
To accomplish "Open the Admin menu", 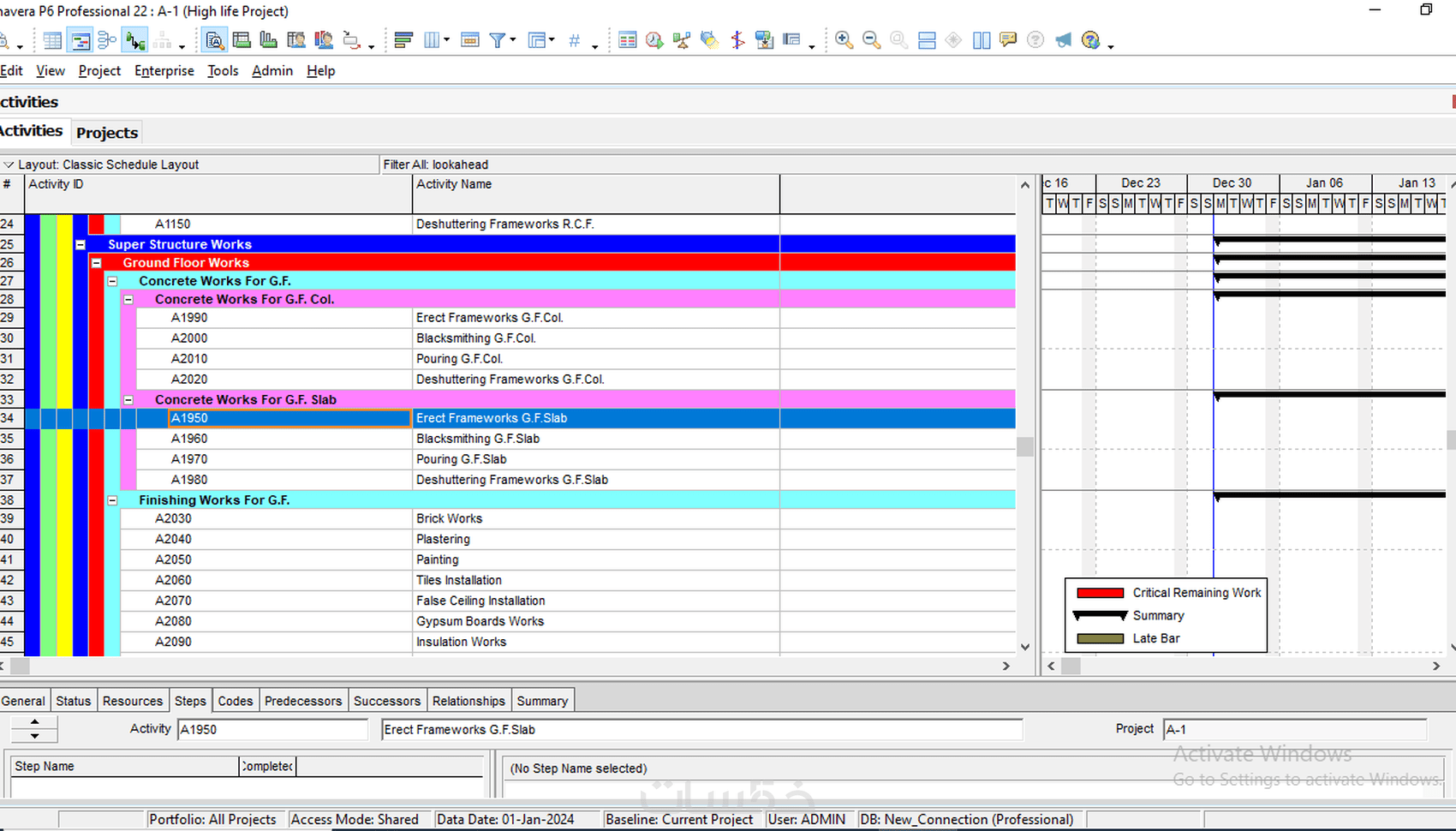I will click(x=272, y=71).
